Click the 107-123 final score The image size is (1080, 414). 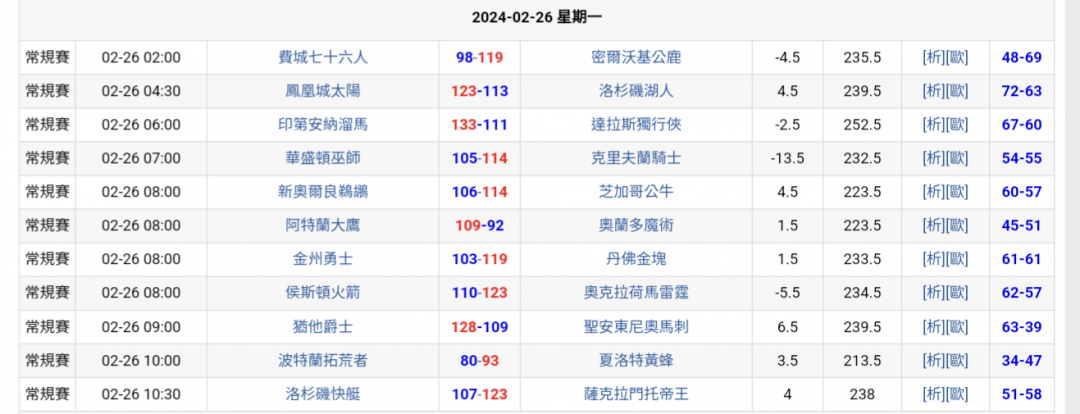click(479, 394)
